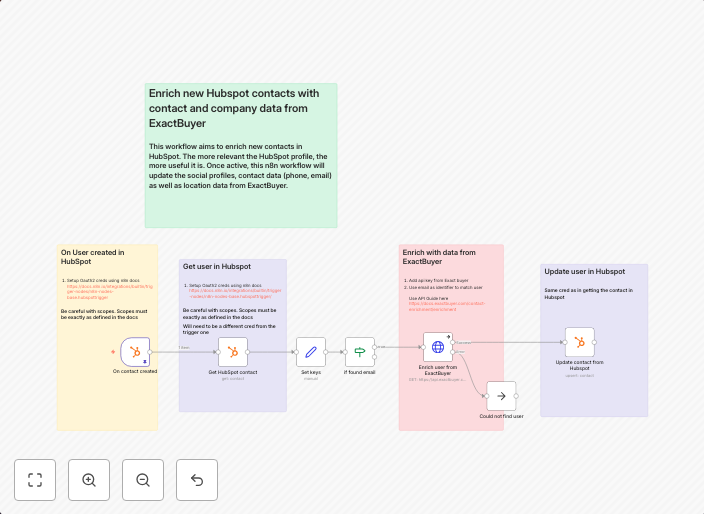Select the Get HubSpot contact node
The image size is (704, 514).
coord(233,352)
